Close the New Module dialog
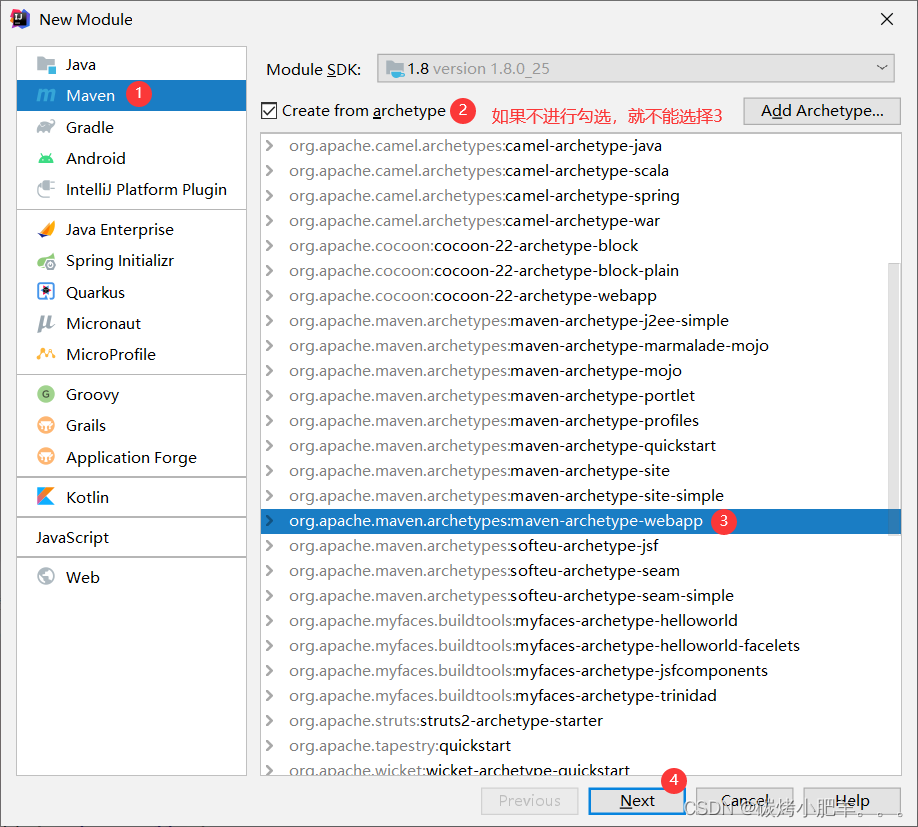Image resolution: width=918 pixels, height=827 pixels. pos(887,19)
